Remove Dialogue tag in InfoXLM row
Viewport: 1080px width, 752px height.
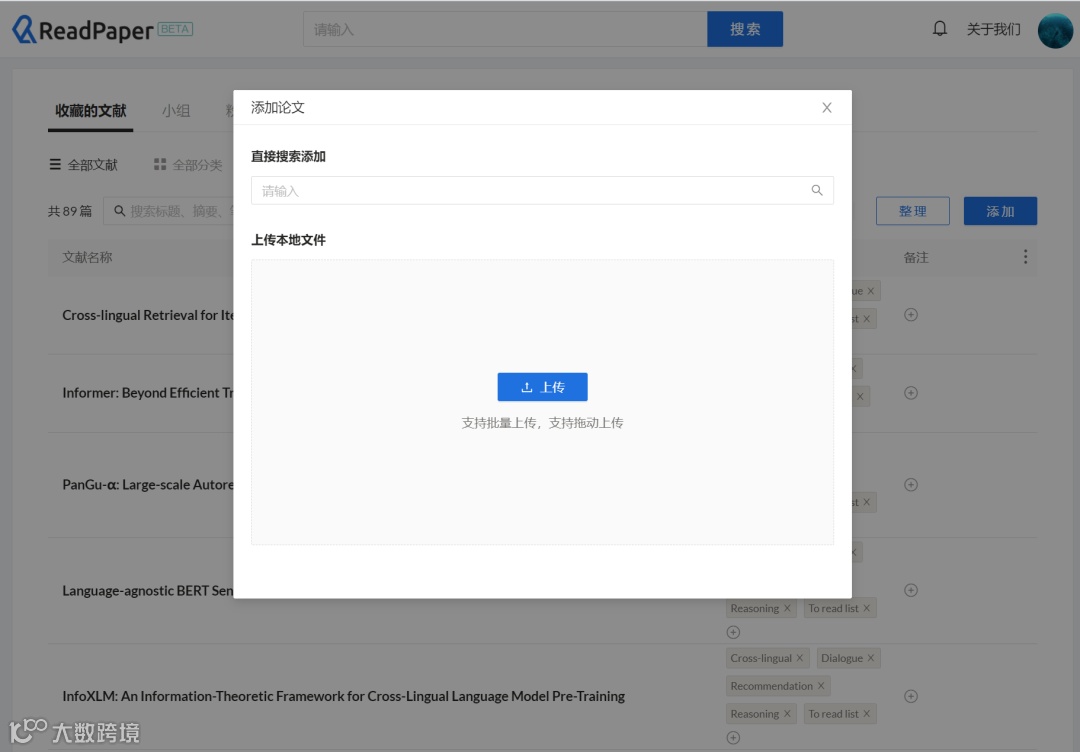tap(871, 658)
